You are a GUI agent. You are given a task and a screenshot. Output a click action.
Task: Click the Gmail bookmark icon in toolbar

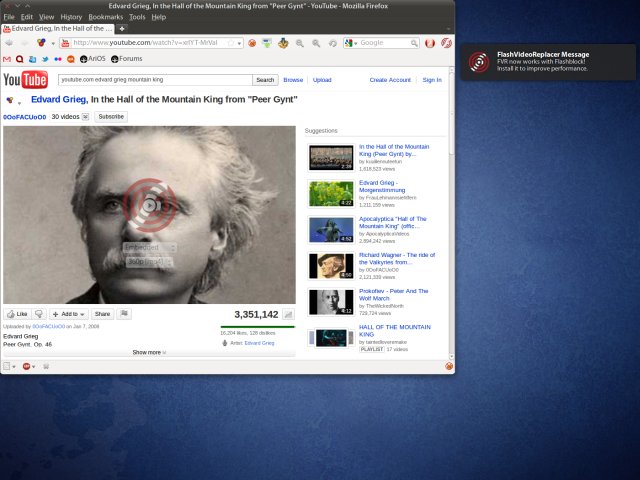pos(8,58)
